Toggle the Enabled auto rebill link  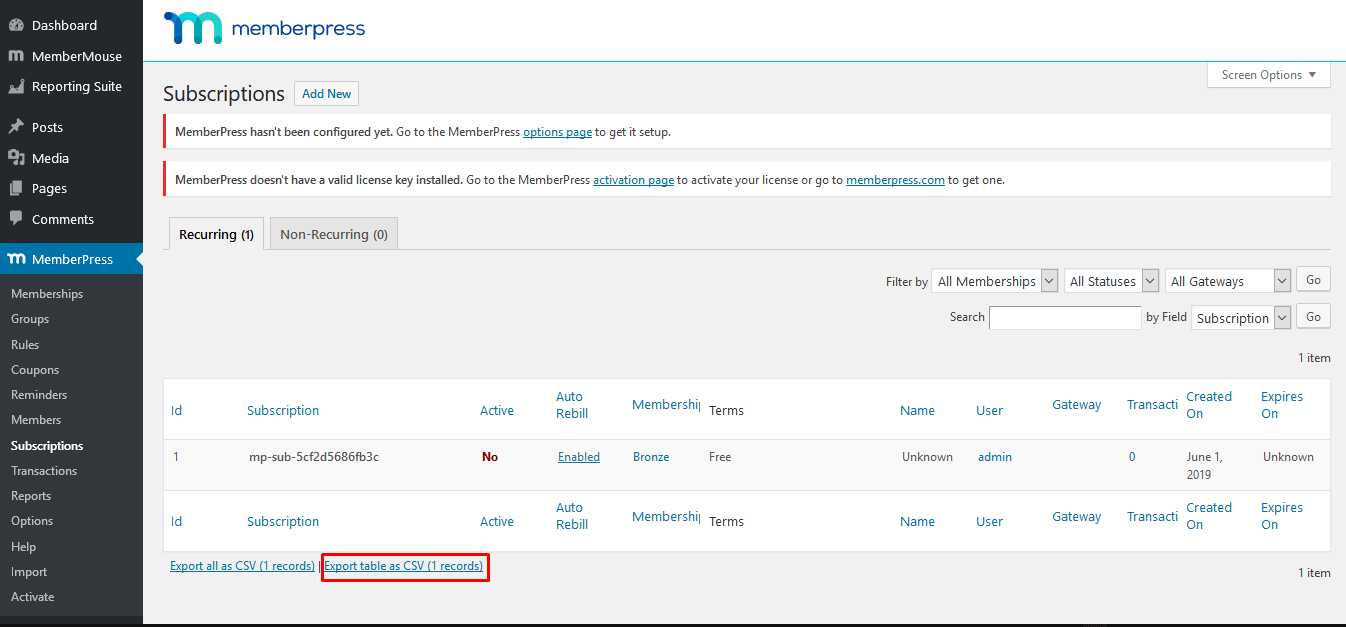click(x=578, y=457)
